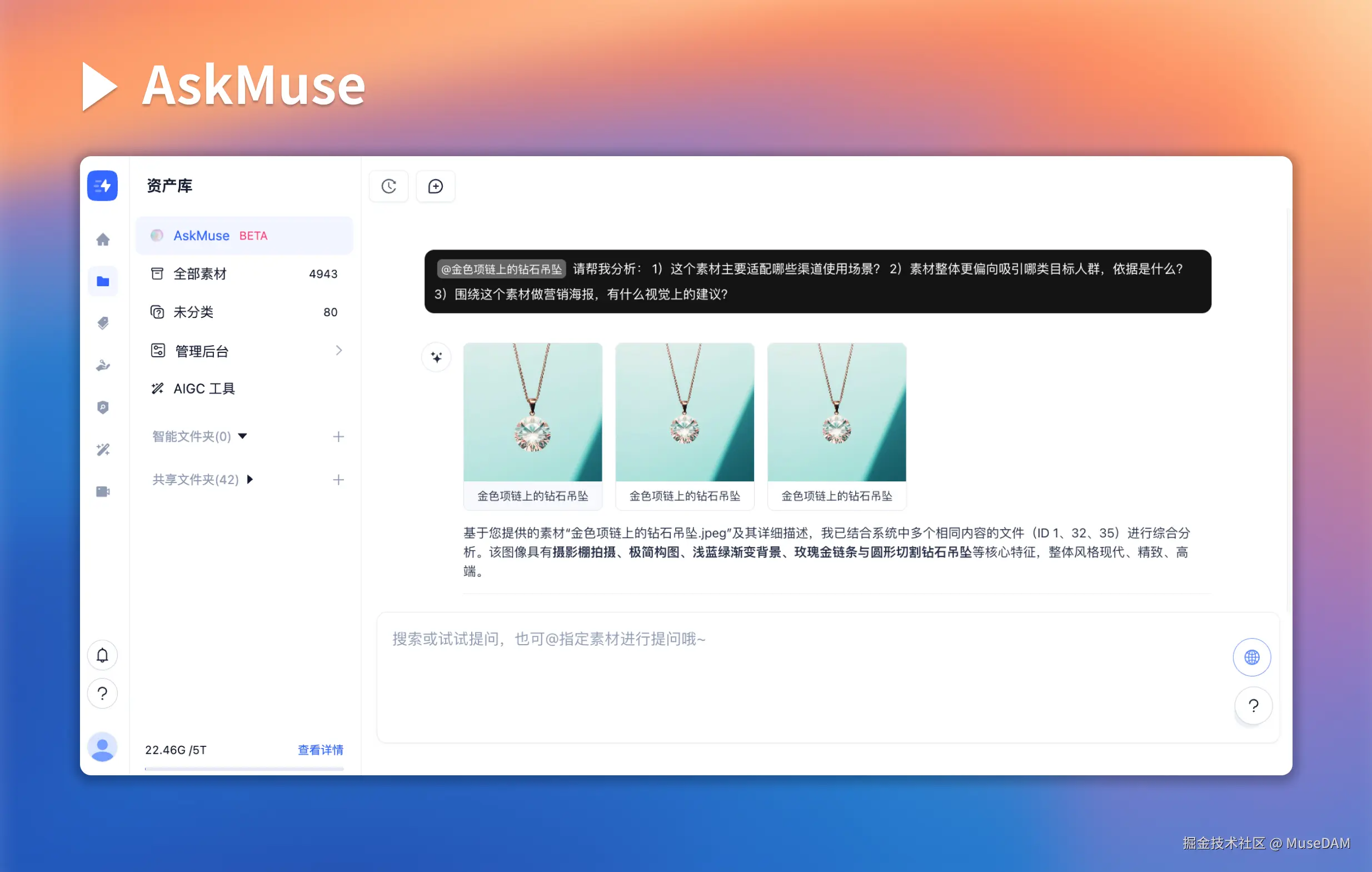The height and width of the screenshot is (872, 1372).
Task: Add a smart folder with the plus button
Action: (338, 437)
